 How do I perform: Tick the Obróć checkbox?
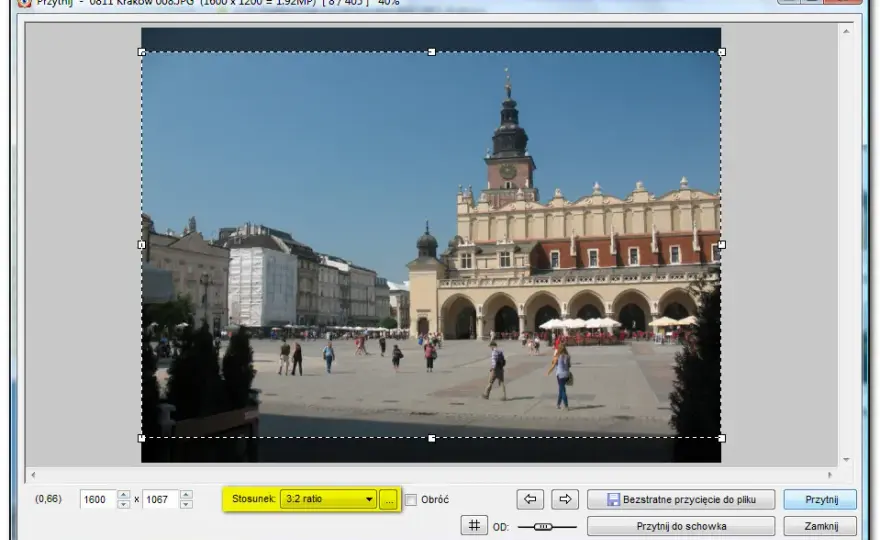point(411,500)
